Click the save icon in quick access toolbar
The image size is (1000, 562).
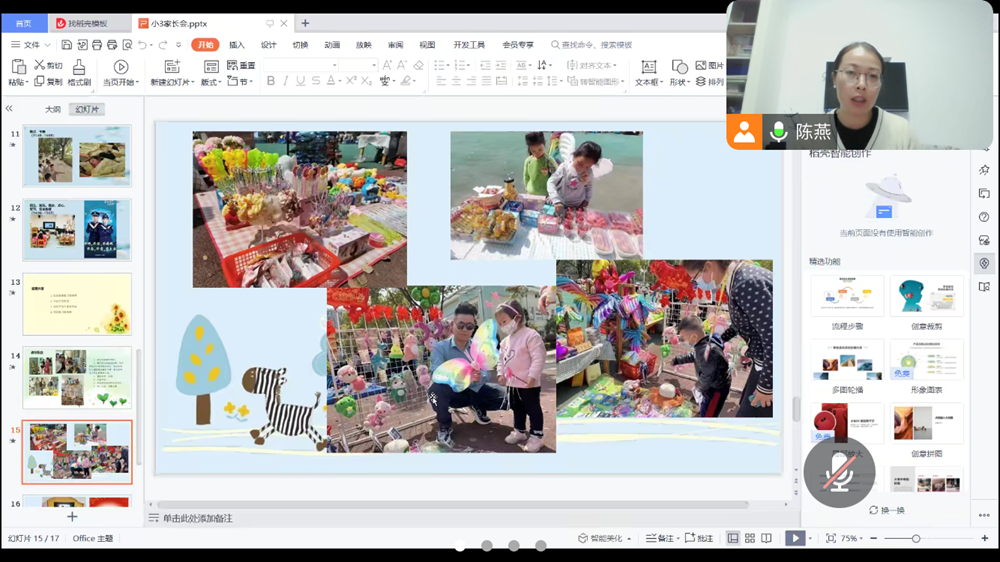(x=66, y=45)
